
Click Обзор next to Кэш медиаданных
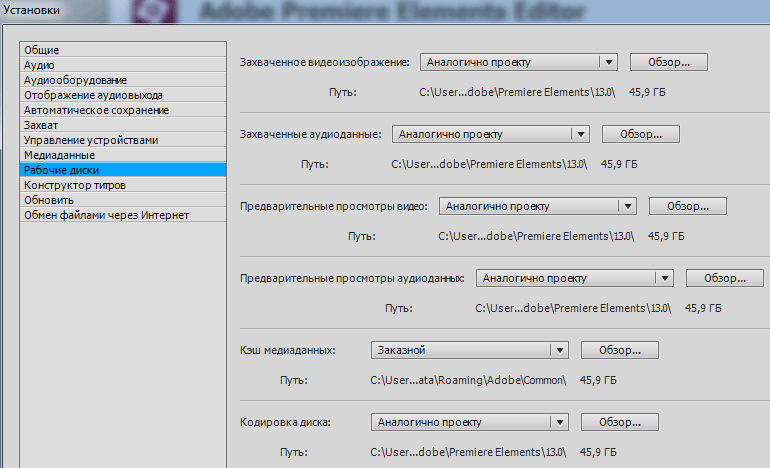pos(620,350)
